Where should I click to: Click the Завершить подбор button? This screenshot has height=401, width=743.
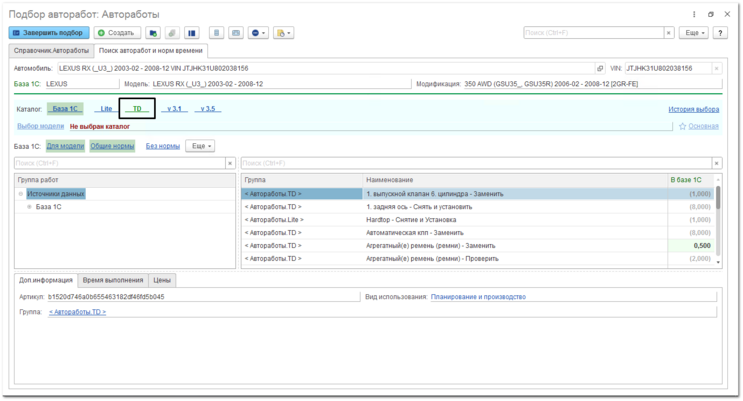click(x=49, y=33)
